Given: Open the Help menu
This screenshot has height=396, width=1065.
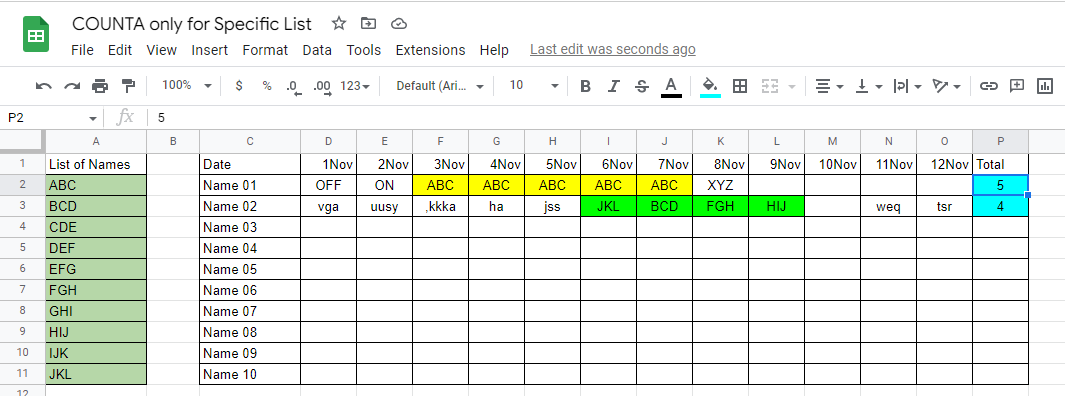Looking at the screenshot, I should click(494, 50).
